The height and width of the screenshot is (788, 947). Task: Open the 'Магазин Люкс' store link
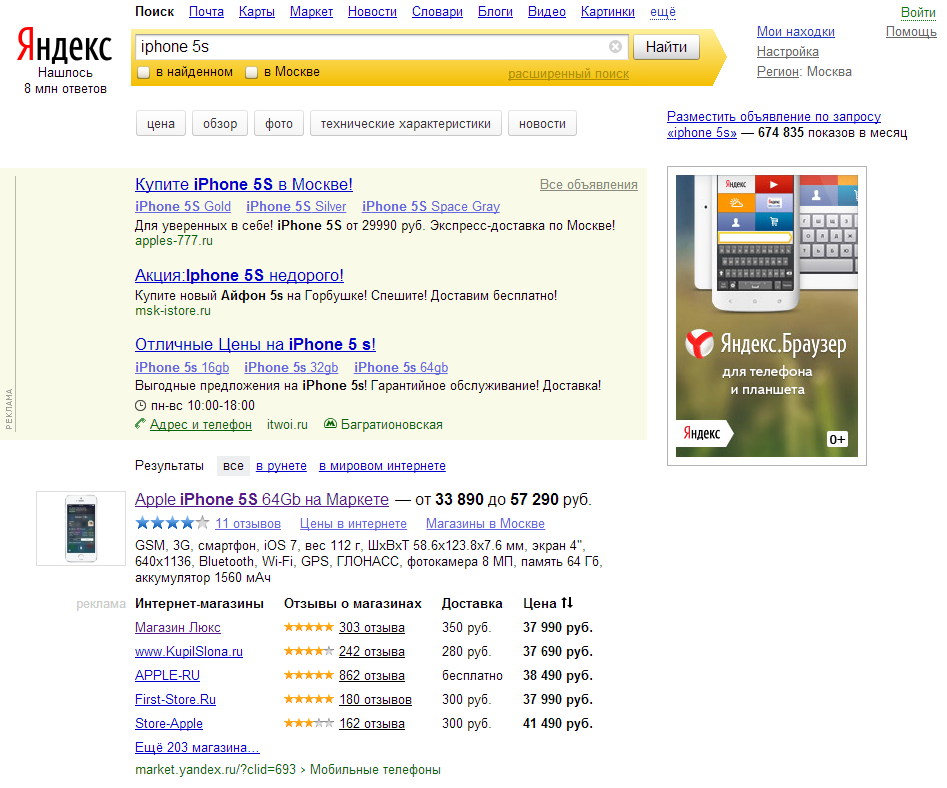click(x=178, y=627)
